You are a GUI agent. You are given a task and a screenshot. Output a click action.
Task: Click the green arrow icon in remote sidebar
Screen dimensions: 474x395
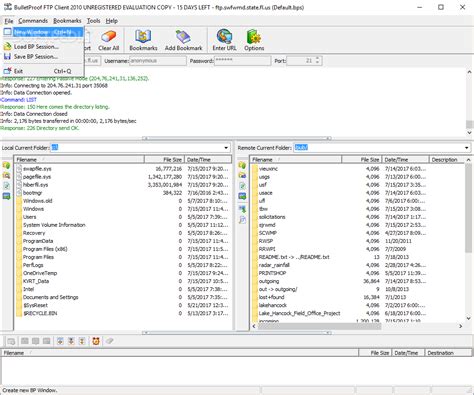pos(242,209)
